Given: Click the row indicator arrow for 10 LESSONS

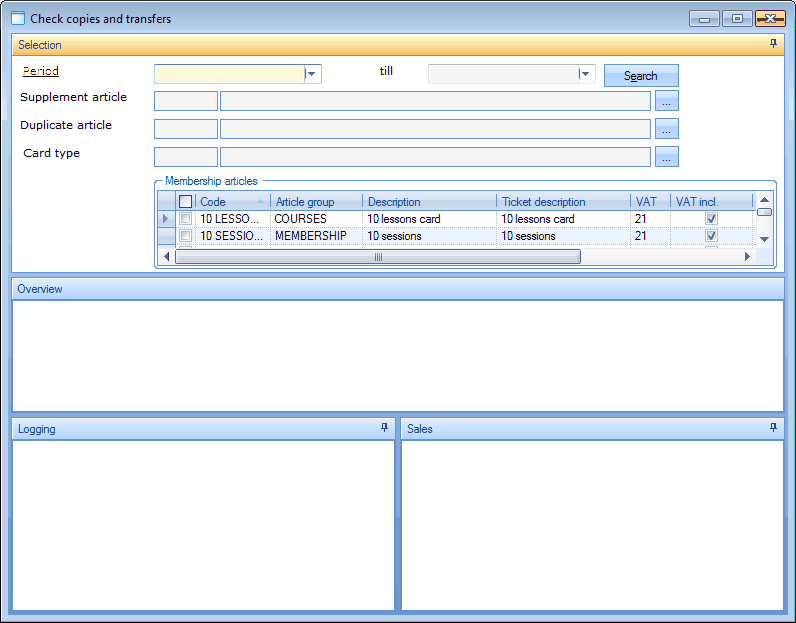Looking at the screenshot, I should 165,219.
